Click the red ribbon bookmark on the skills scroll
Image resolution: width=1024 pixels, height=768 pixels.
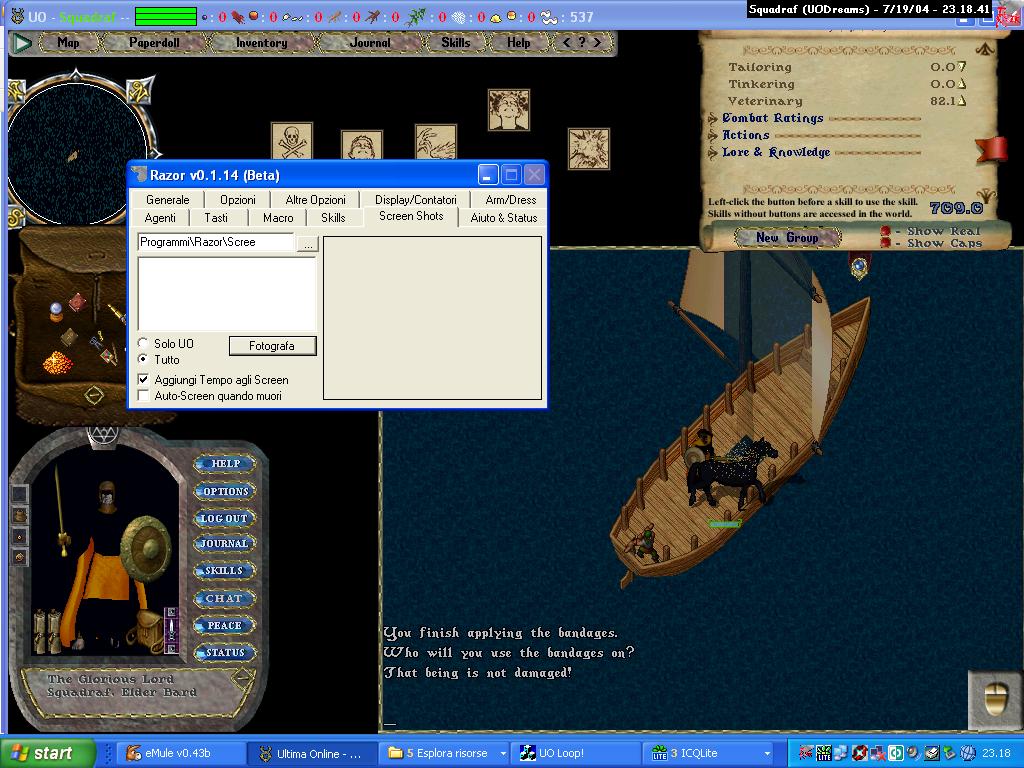click(992, 150)
